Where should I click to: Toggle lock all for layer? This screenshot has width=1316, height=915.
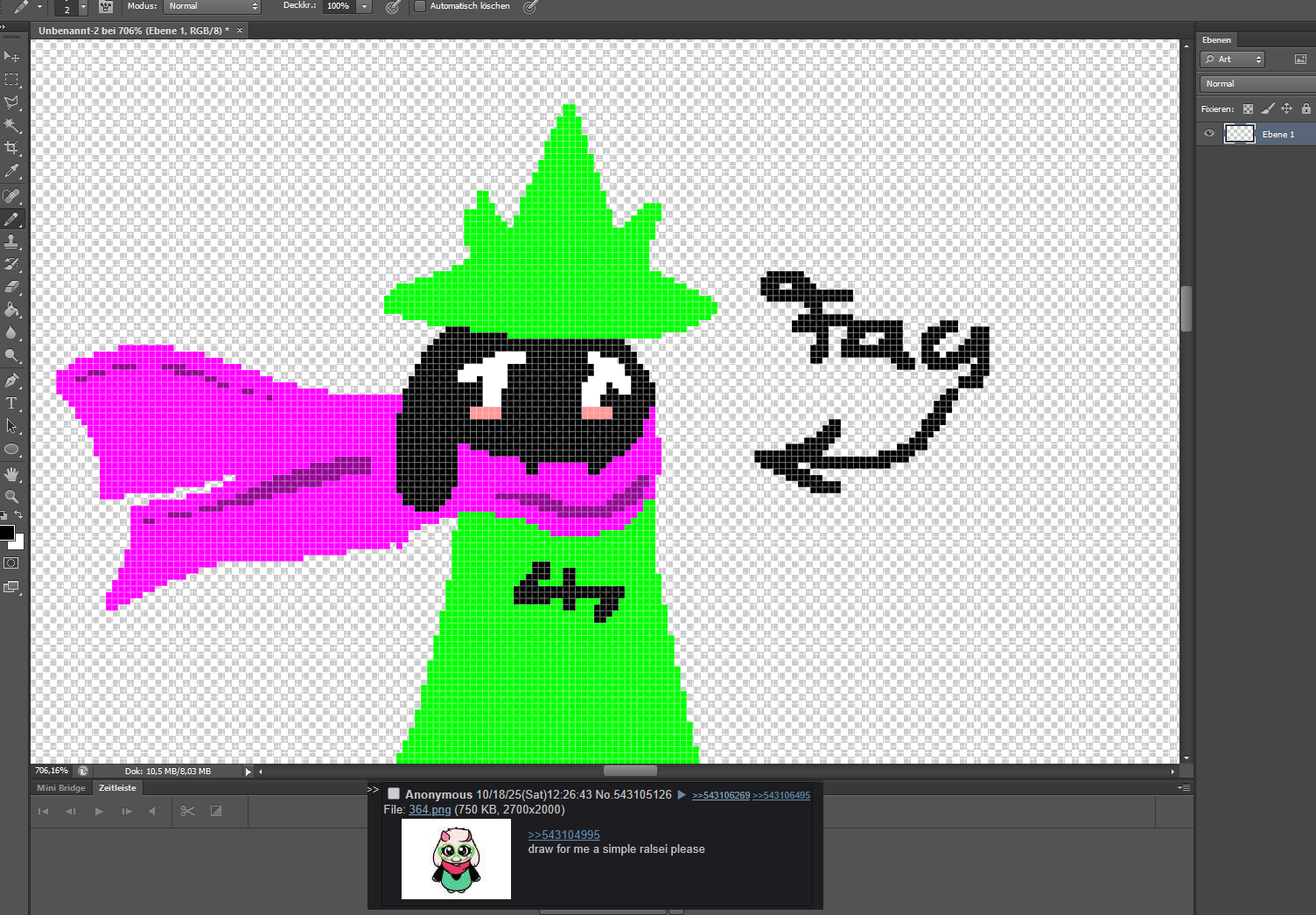coord(1306,109)
